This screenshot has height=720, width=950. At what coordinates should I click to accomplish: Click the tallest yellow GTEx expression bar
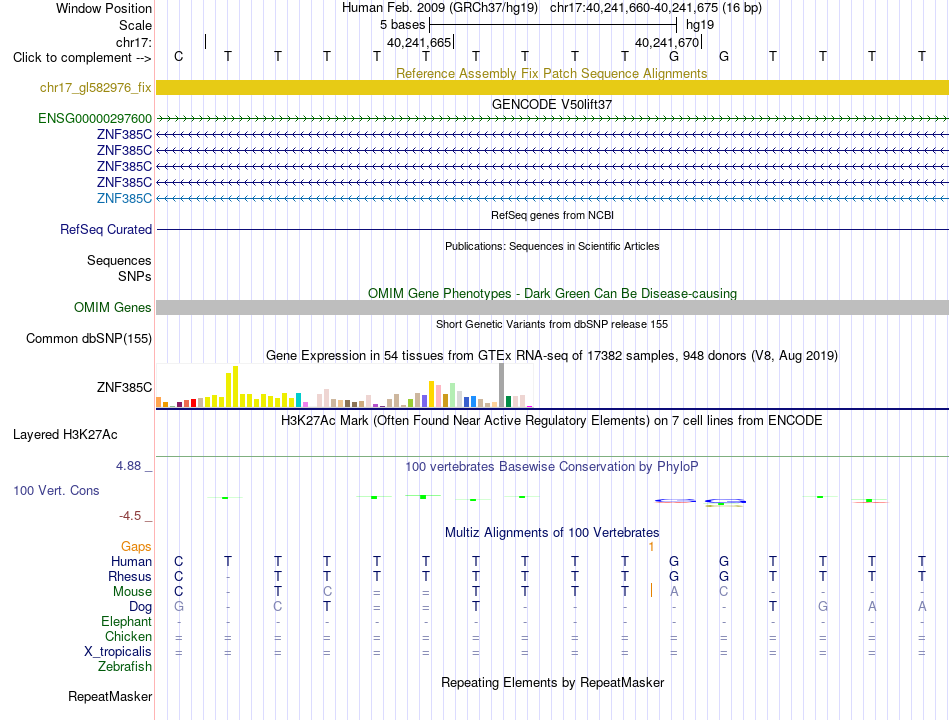(235, 386)
